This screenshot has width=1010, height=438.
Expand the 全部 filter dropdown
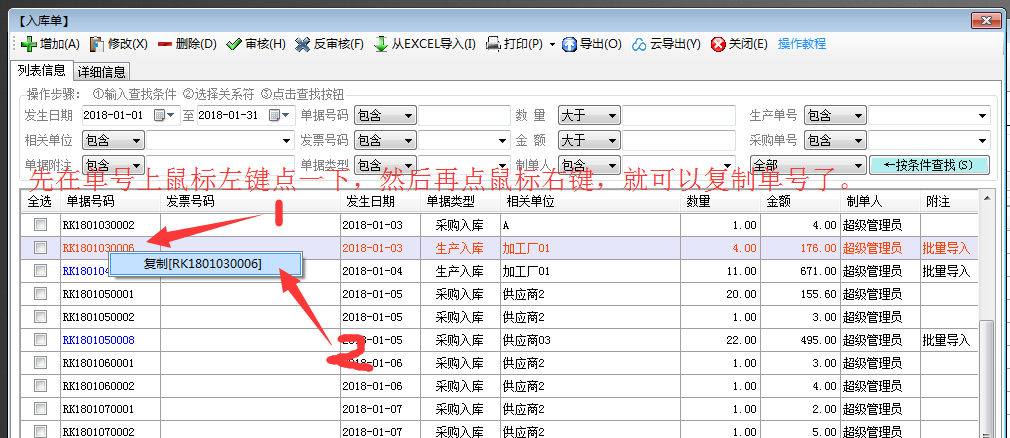(x=857, y=166)
